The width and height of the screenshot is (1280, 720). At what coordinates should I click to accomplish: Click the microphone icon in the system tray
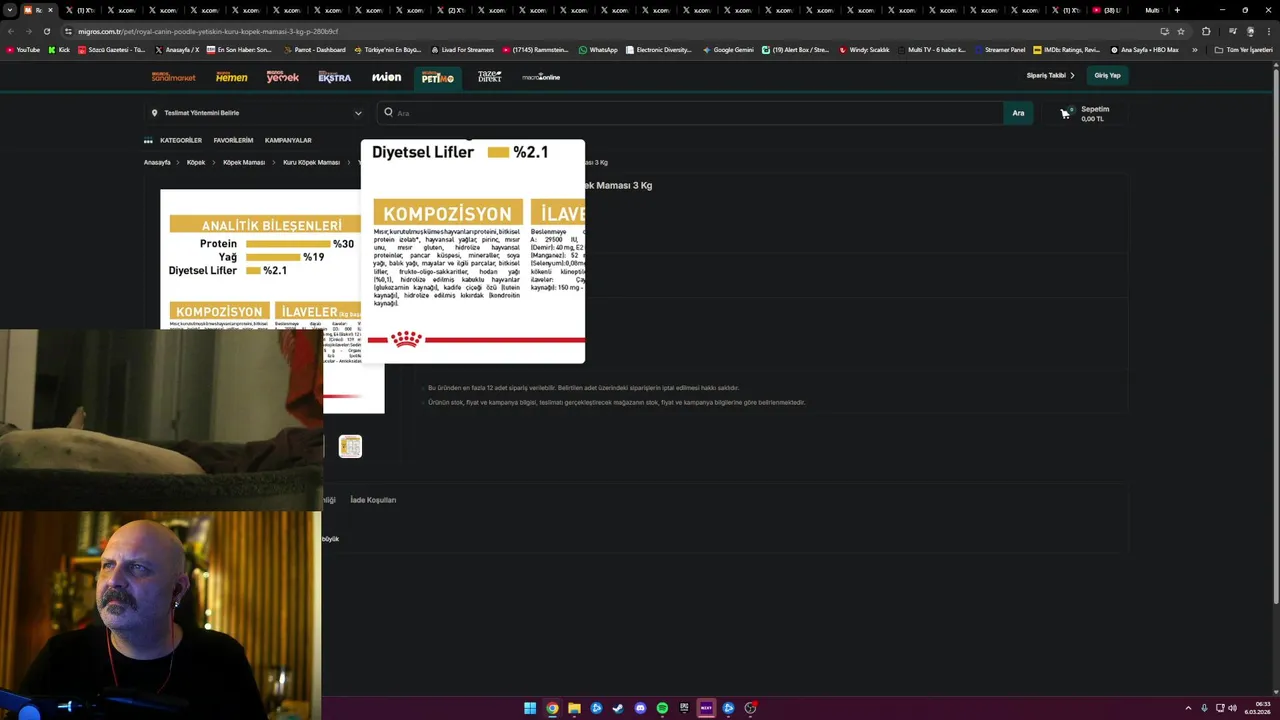click(1204, 708)
